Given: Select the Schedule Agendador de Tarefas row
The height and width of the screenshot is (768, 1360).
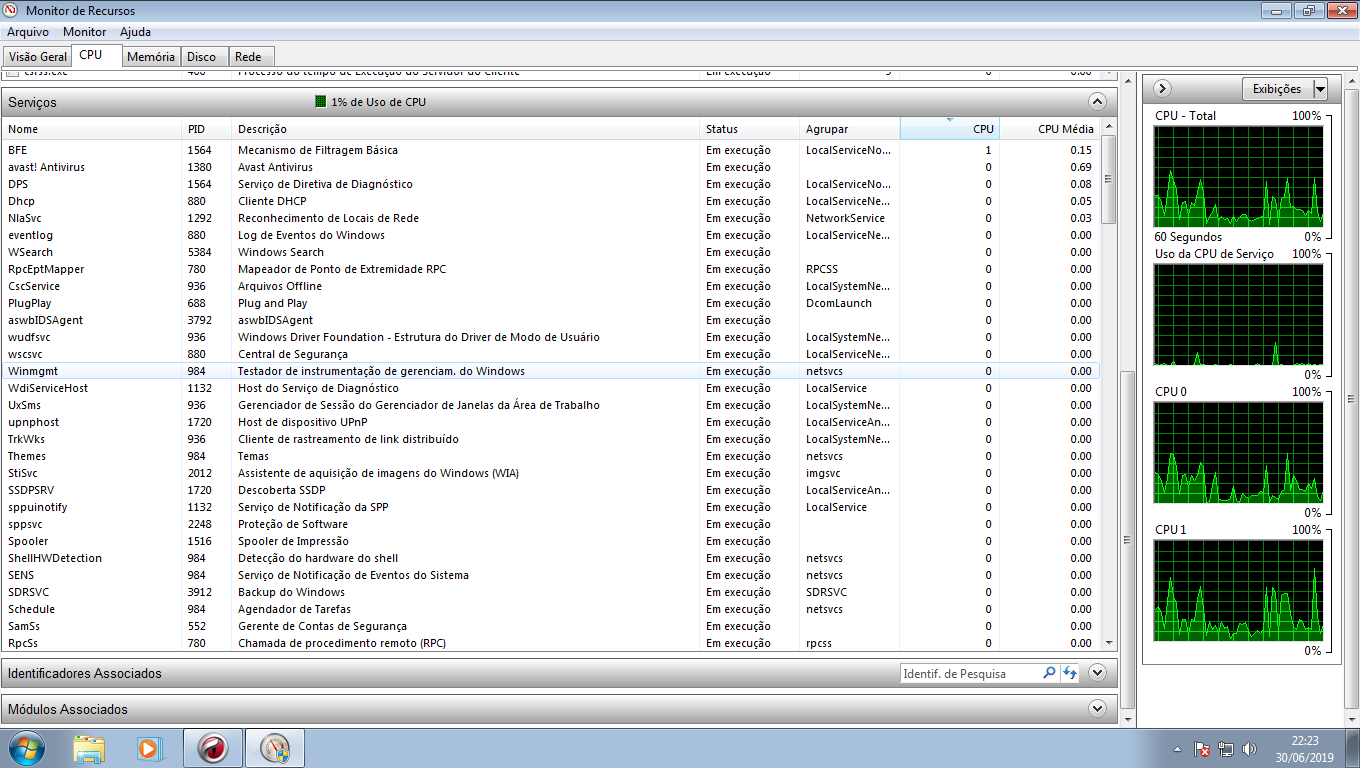Looking at the screenshot, I should 550,609.
